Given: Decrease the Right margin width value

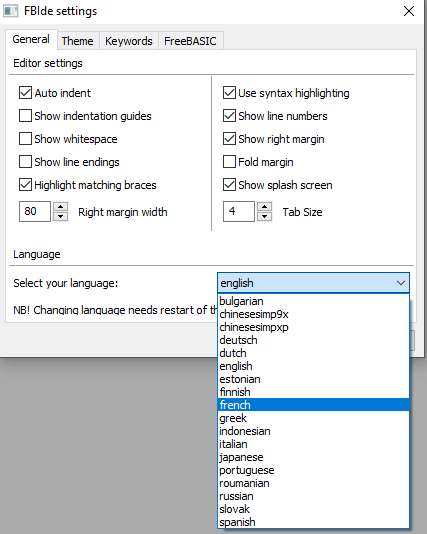Looking at the screenshot, I should (61, 217).
